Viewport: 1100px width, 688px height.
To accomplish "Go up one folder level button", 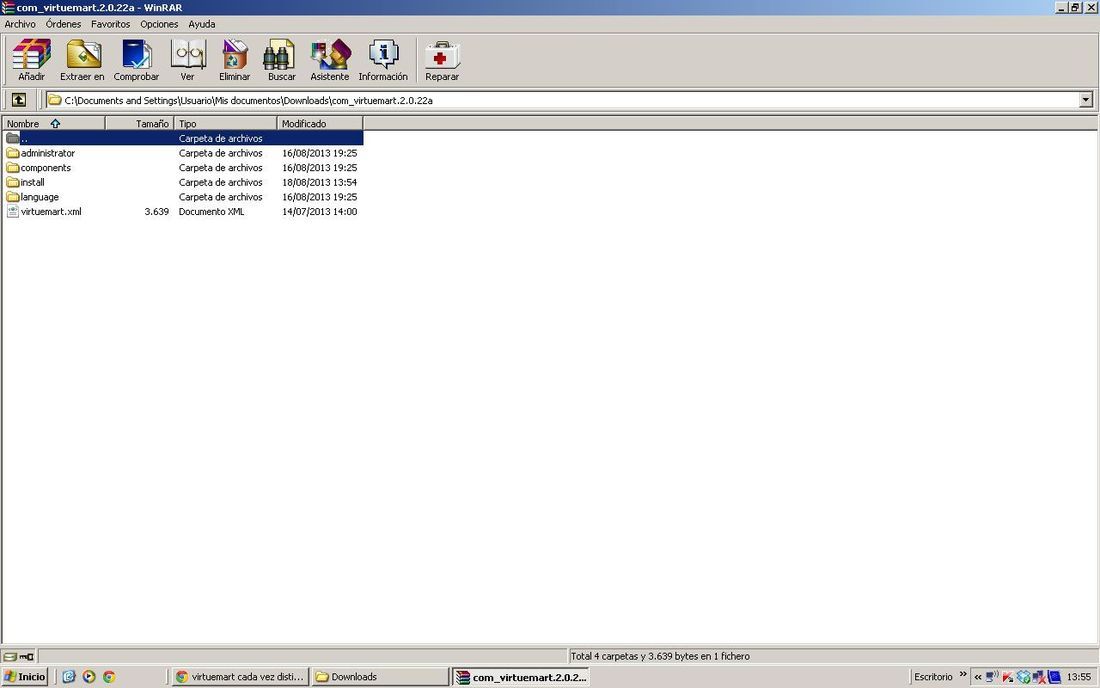I will pyautogui.click(x=19, y=100).
